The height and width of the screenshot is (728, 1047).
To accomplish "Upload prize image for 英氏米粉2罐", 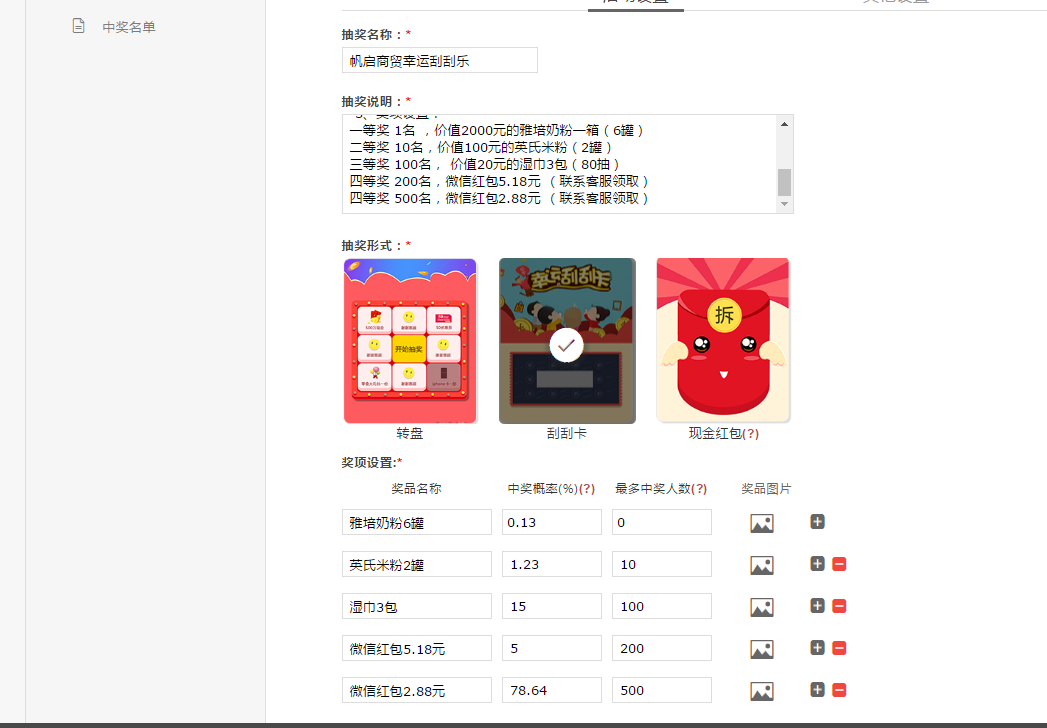I will (762, 566).
